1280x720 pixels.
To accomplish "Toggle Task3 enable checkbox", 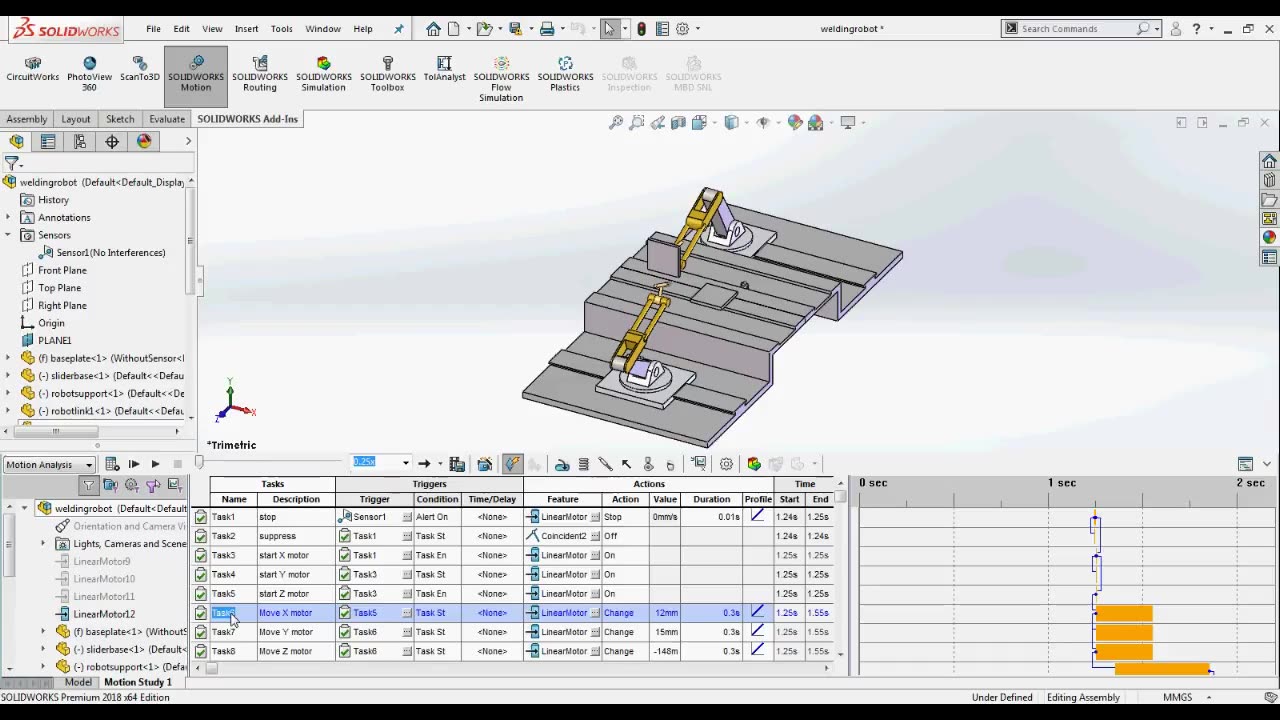I will coord(201,555).
